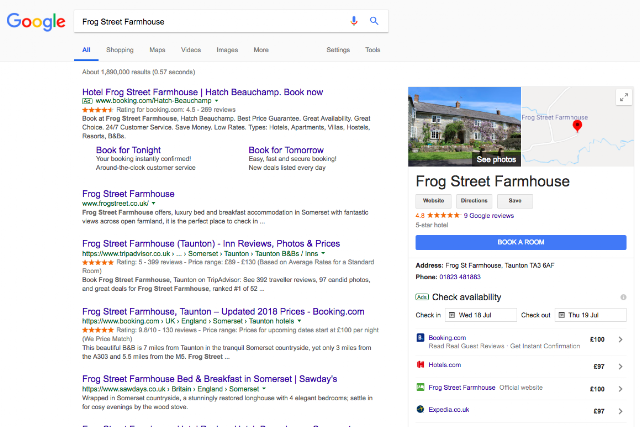The height and width of the screenshot is (427, 640).
Task: Click the Save button in knowledge panel
Action: (515, 201)
